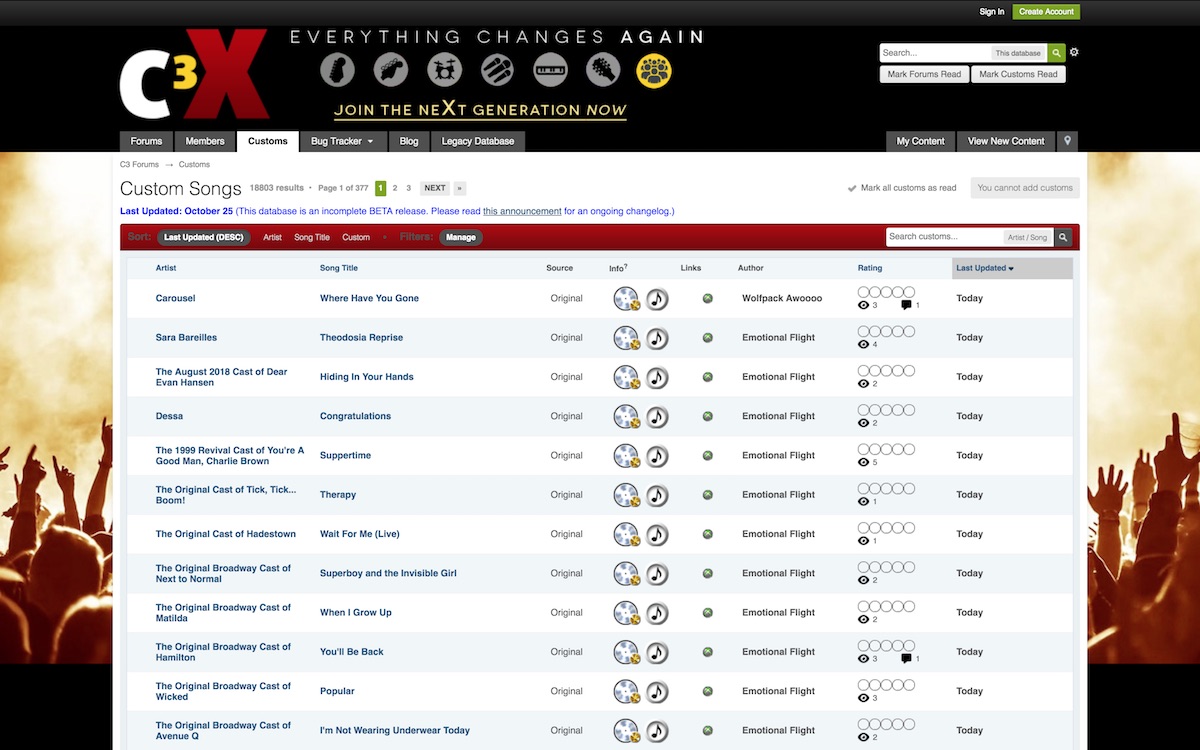Viewport: 1200px width, 750px height.
Task: Click the Mark Forums Read button
Action: (x=925, y=74)
